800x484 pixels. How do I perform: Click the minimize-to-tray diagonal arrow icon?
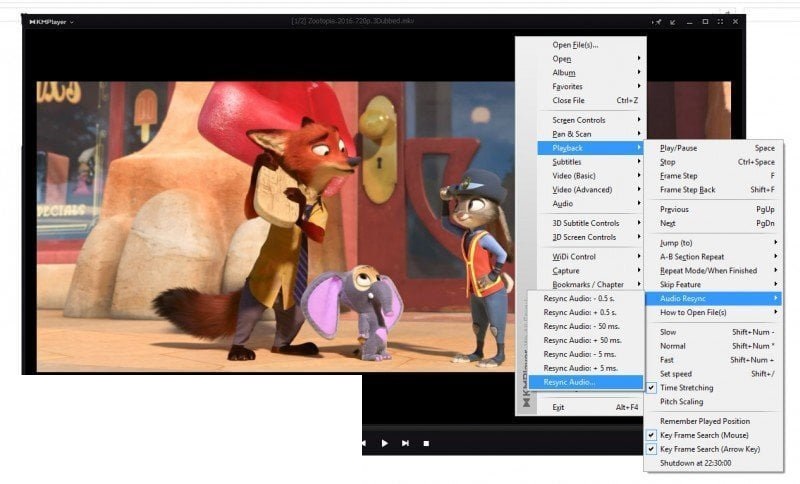673,22
